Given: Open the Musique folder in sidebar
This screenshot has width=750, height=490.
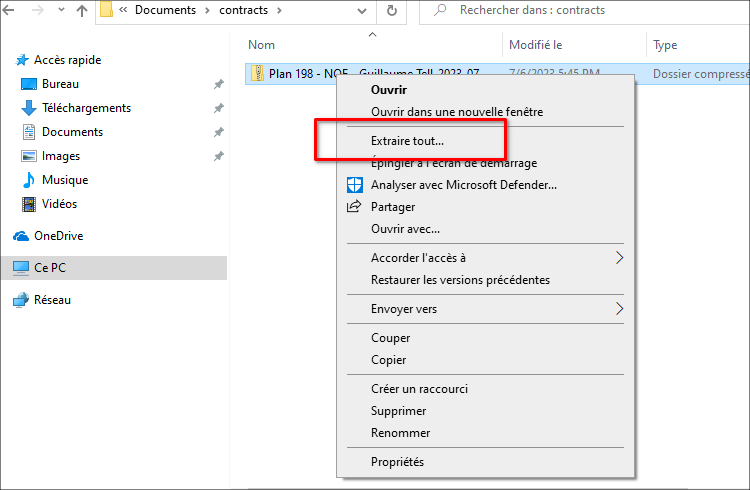Looking at the screenshot, I should (x=64, y=180).
